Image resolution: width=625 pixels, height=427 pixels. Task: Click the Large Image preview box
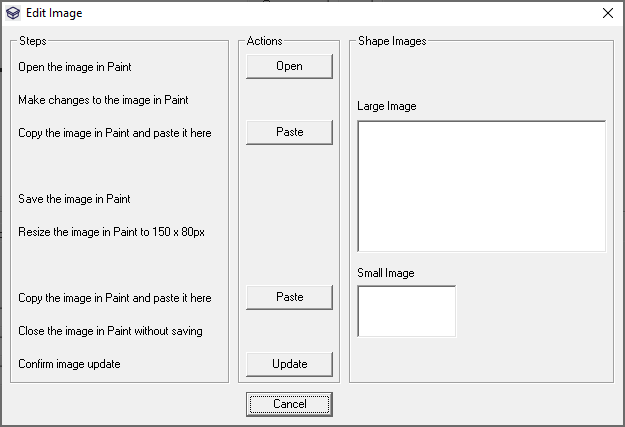pos(481,186)
